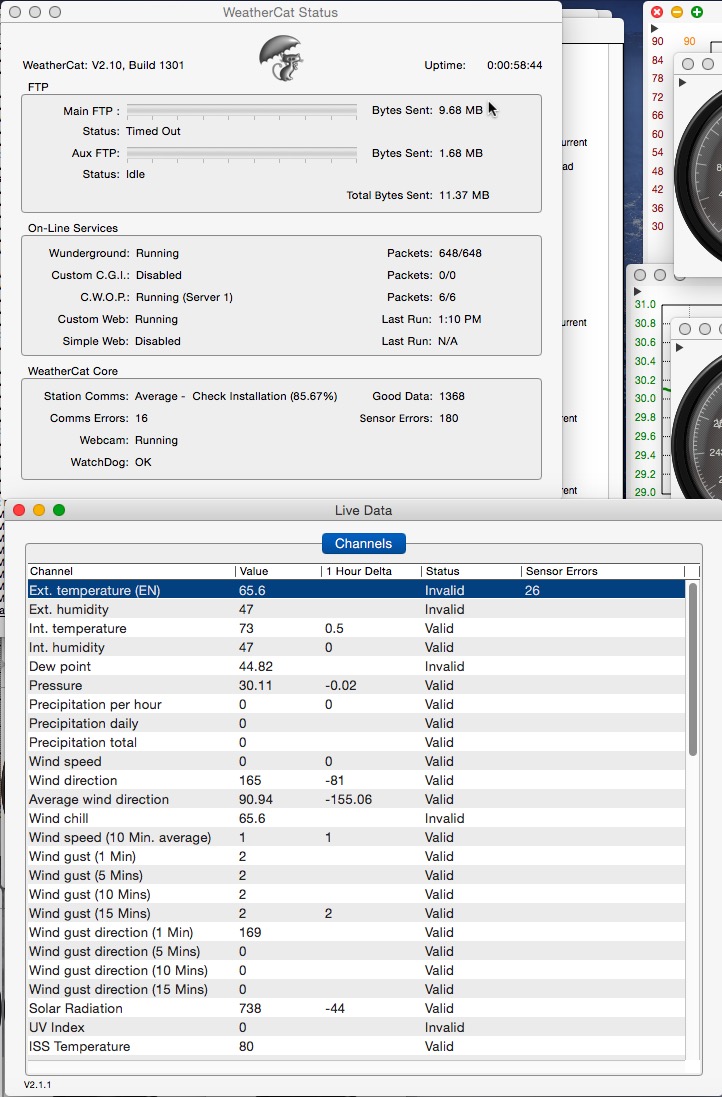Screen dimensions: 722x1097
Task: Click the V2.1.1 version label in Live Data
Action: tap(37, 1084)
